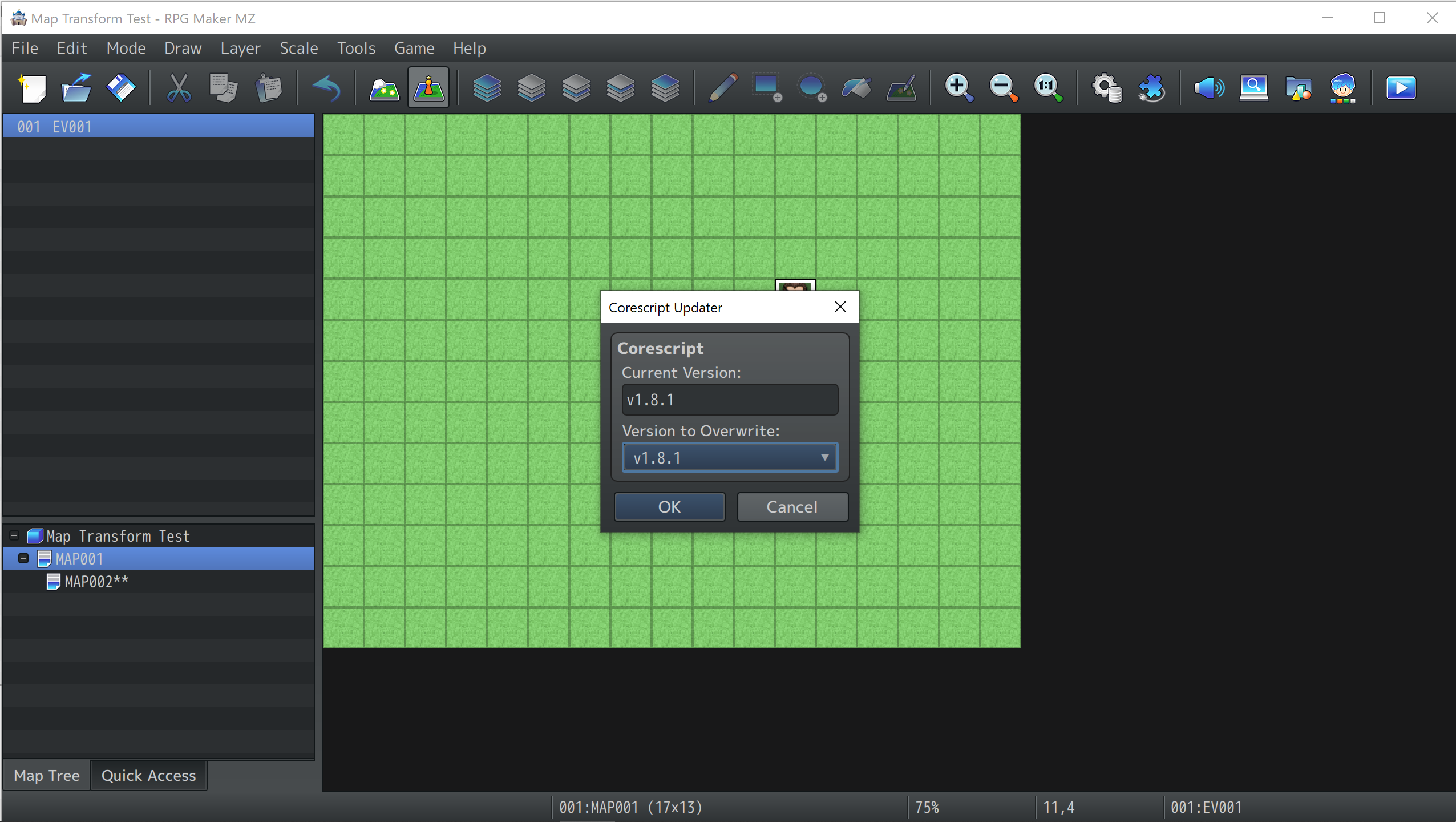Maximize the RPG Maker MZ window
The width and height of the screenshot is (1456, 822).
[x=1380, y=18]
